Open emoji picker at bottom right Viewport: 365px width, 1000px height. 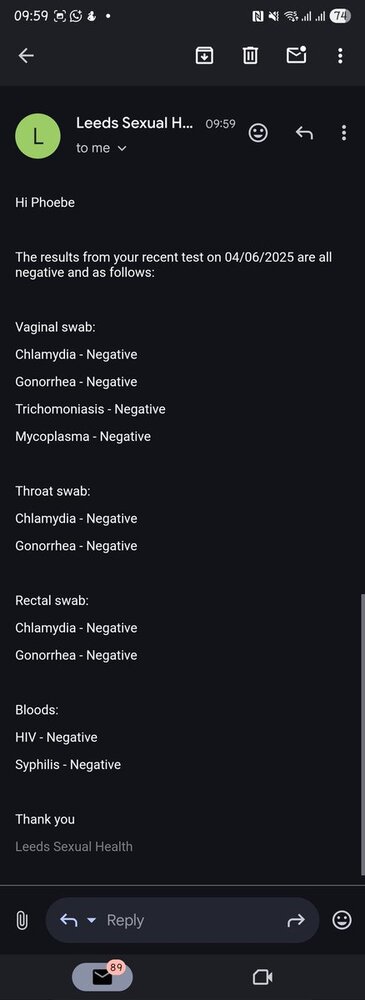(342, 920)
